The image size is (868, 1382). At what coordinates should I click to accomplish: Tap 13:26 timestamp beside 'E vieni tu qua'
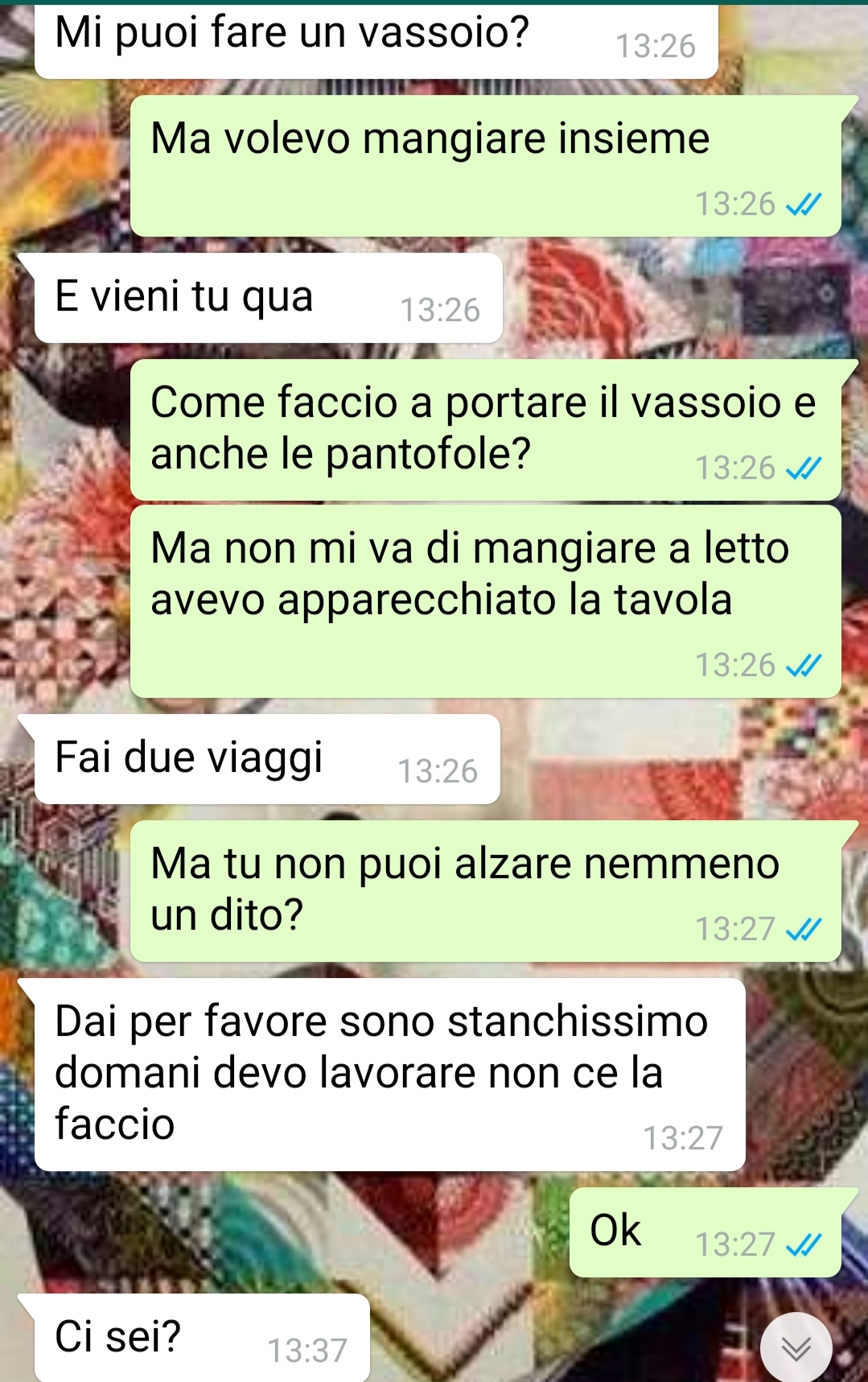pos(440,310)
